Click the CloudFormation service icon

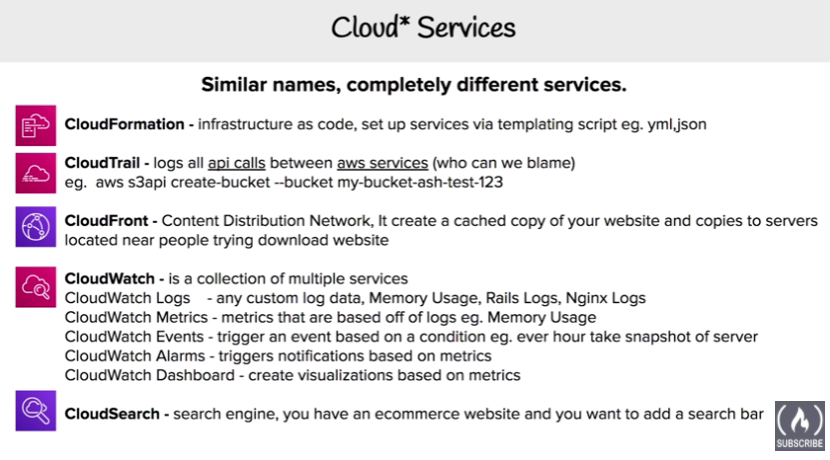[35, 125]
